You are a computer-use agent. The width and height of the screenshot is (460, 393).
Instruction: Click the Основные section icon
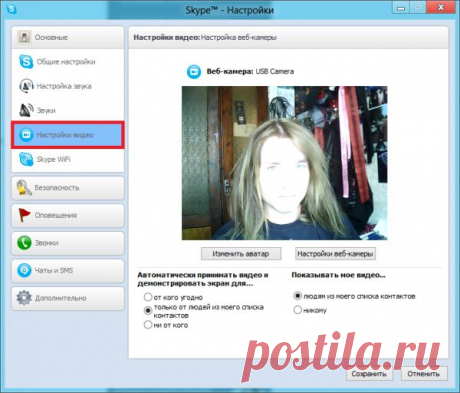(x=24, y=37)
